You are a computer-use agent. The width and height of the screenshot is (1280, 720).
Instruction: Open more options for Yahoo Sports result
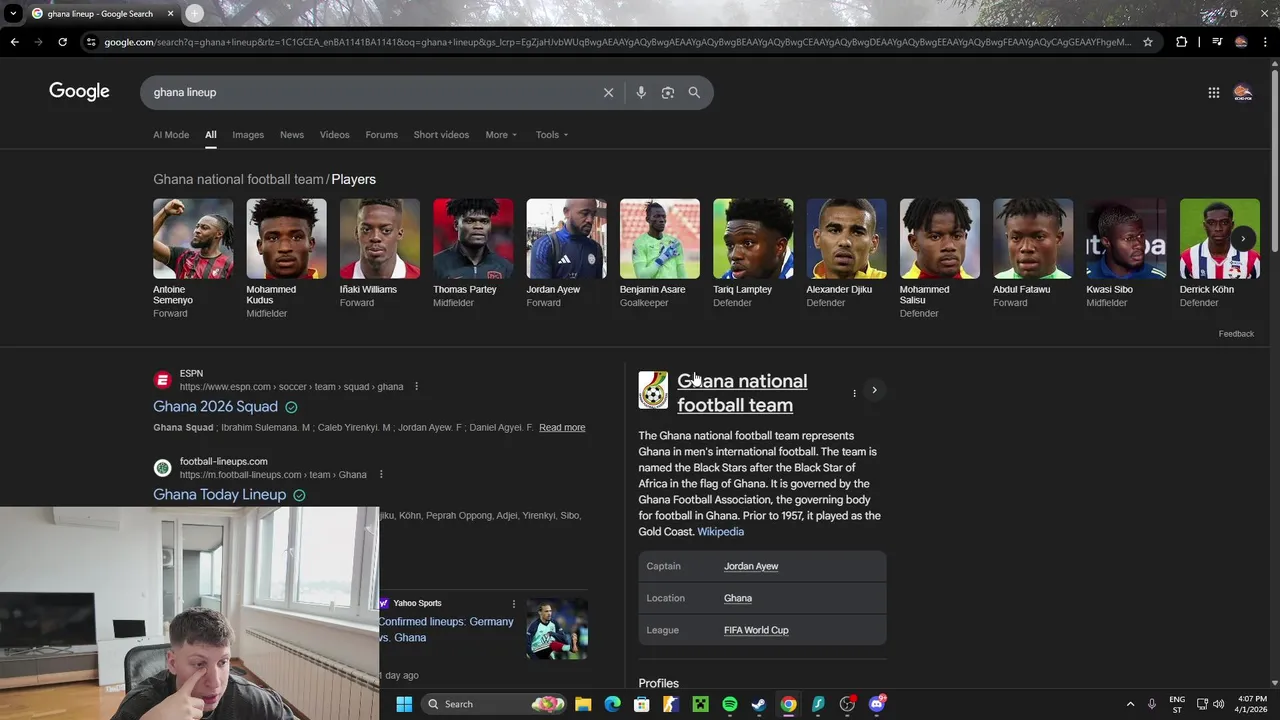(x=514, y=604)
